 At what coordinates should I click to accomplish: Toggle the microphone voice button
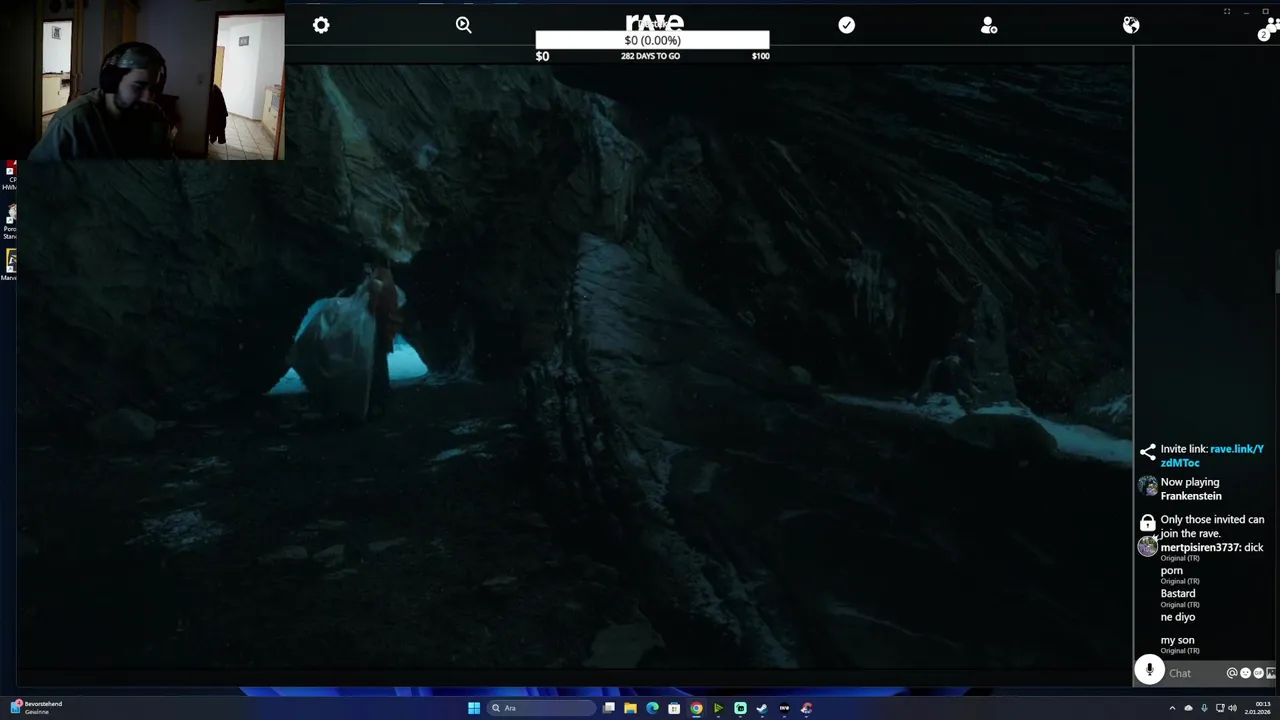click(x=1150, y=671)
